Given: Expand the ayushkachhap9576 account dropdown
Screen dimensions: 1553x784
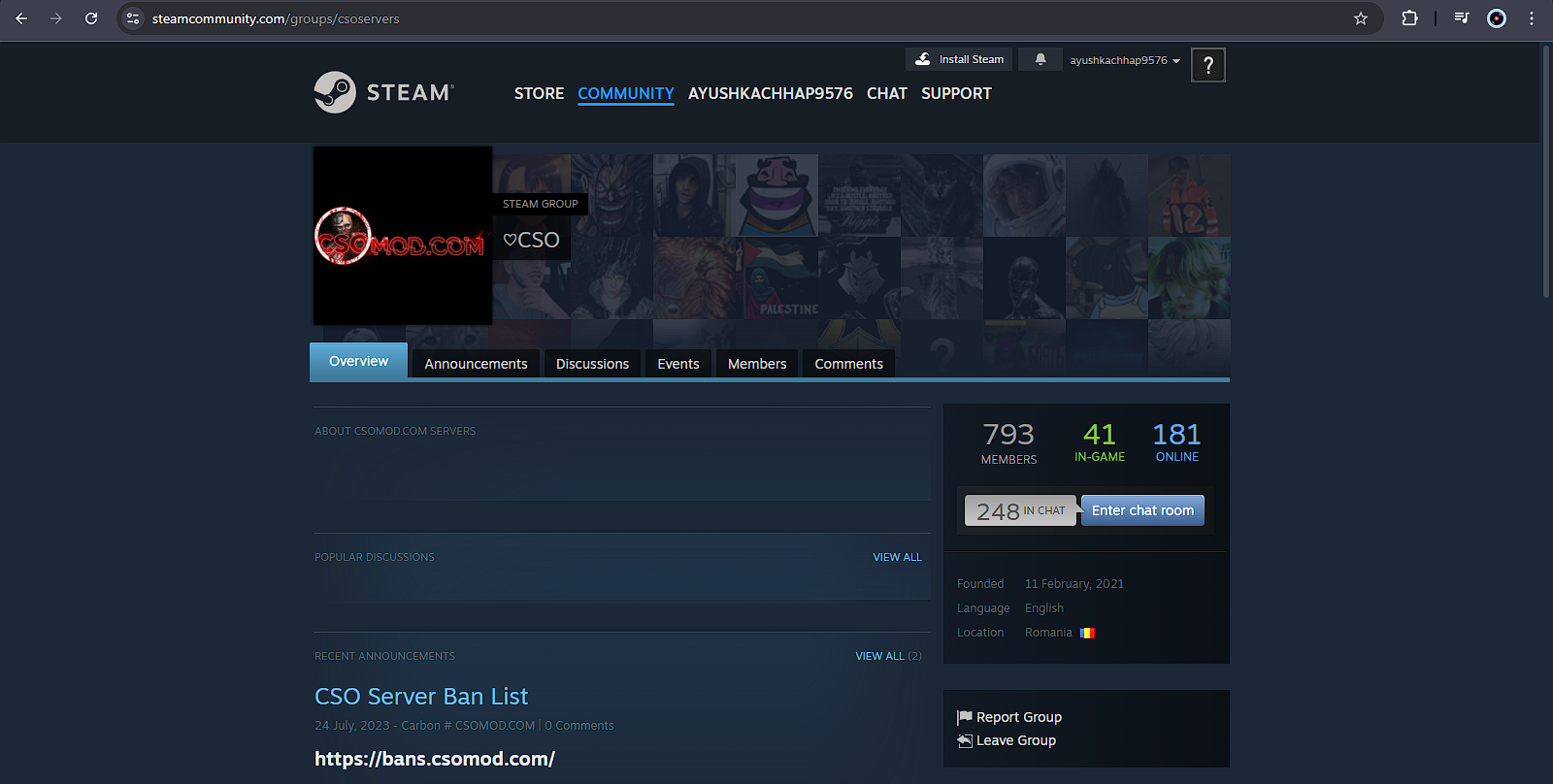Looking at the screenshot, I should [1125, 60].
